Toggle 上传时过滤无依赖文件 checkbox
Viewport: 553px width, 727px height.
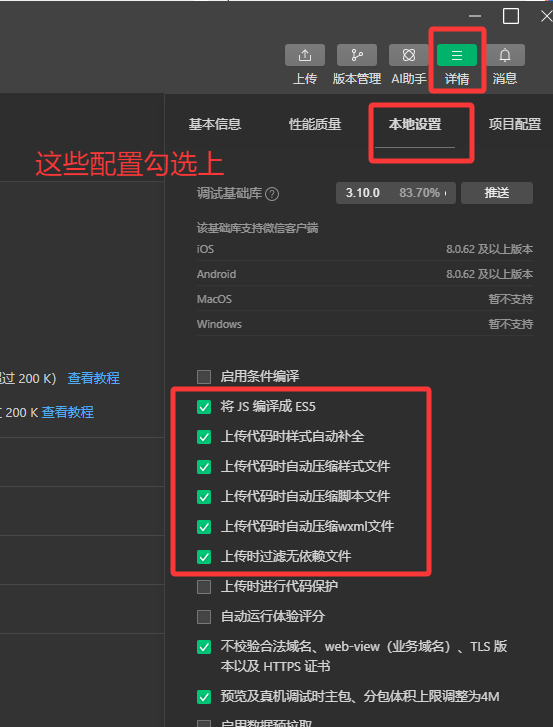point(204,556)
